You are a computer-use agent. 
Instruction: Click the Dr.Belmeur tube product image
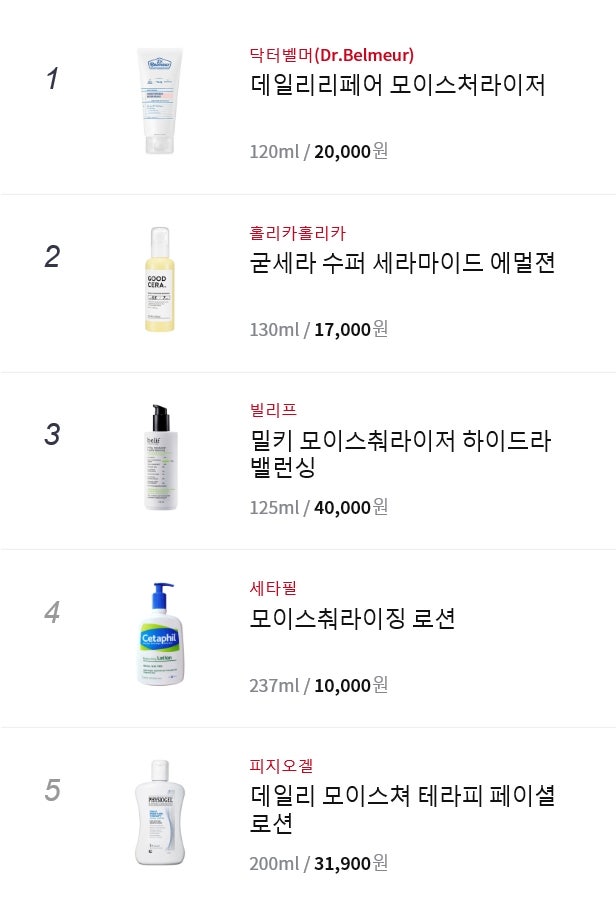click(160, 100)
